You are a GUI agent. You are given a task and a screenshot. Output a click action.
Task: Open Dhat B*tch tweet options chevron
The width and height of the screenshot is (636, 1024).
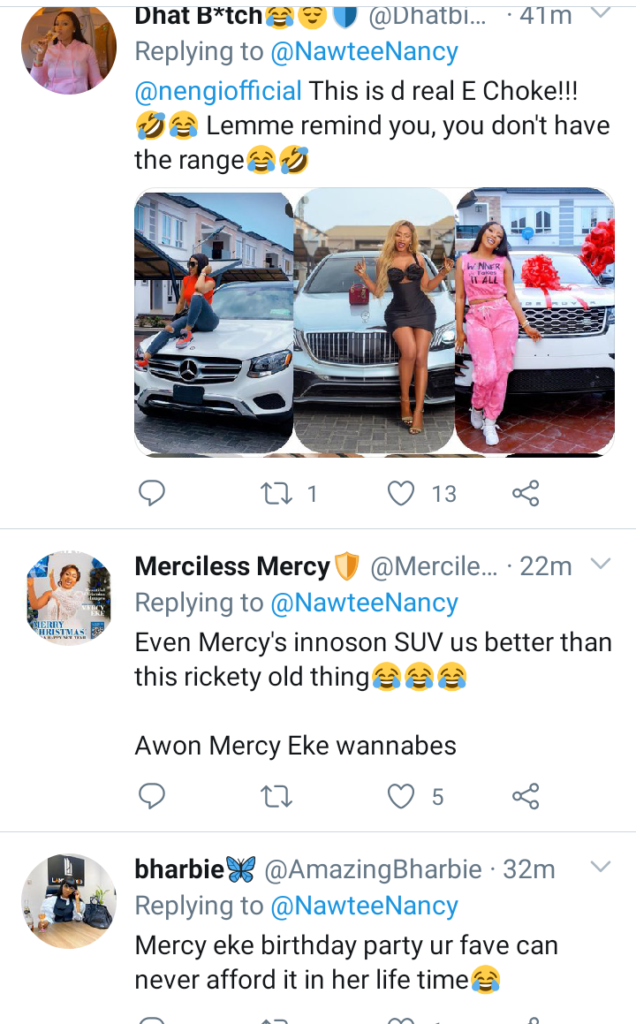(600, 13)
